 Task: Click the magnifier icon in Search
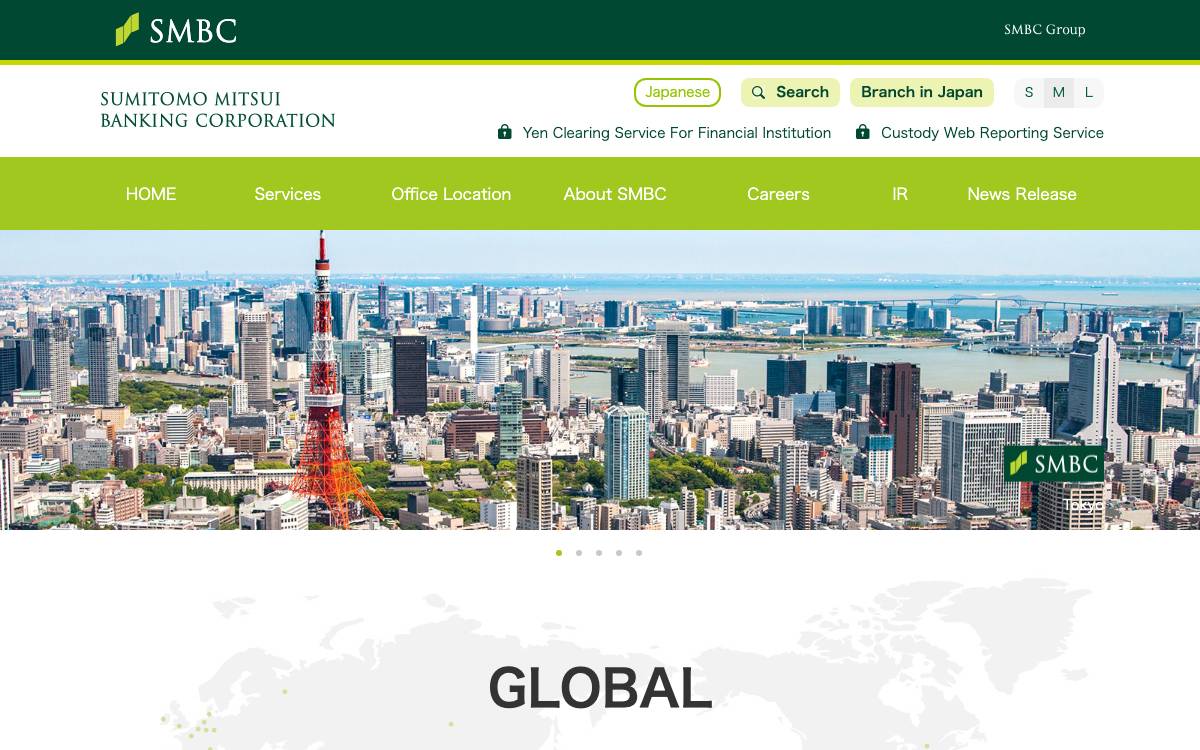759,92
